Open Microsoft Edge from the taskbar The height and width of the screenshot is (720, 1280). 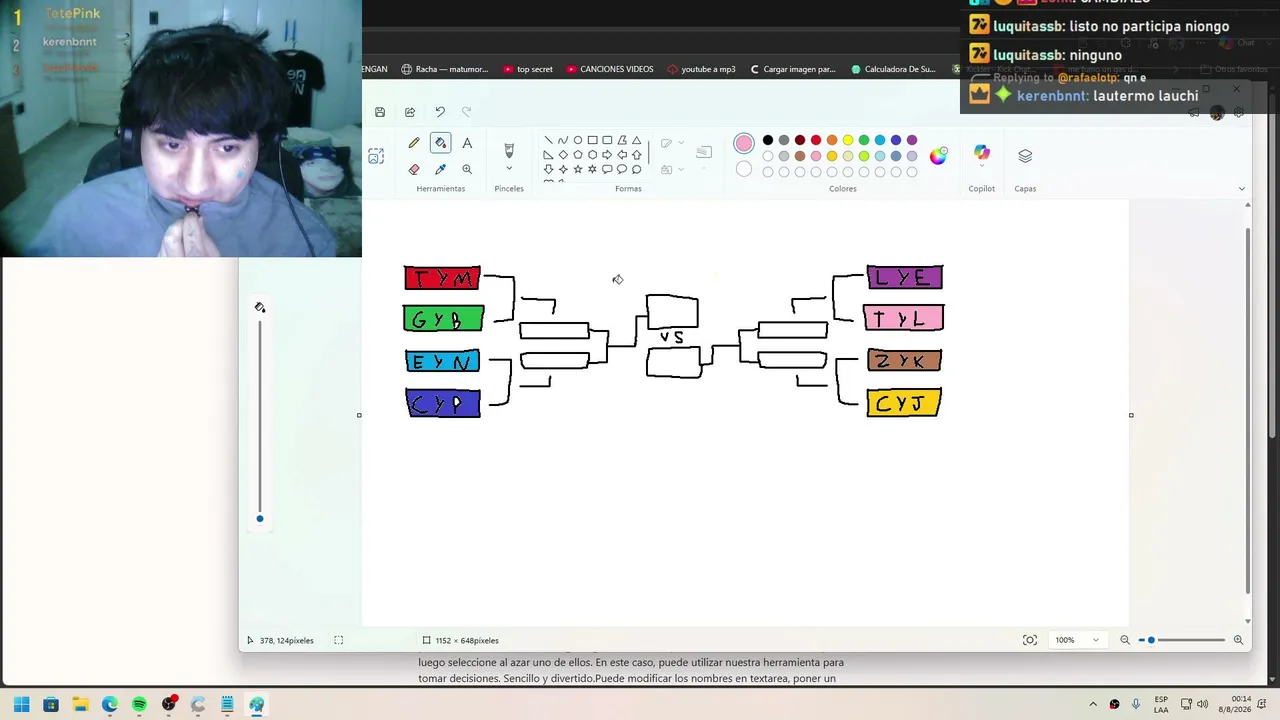tap(109, 705)
